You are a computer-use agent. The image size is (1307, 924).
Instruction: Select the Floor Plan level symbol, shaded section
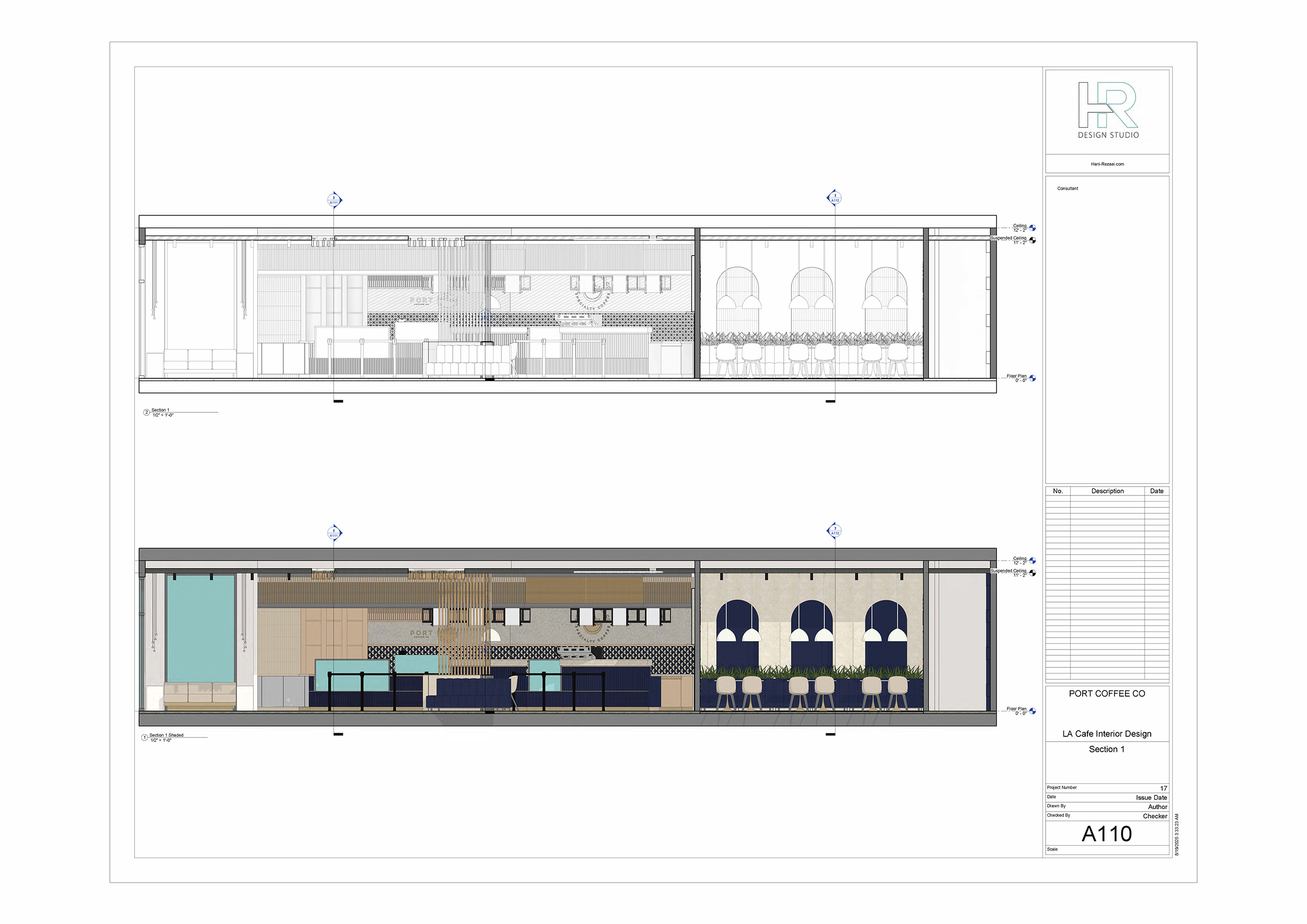coord(1032,711)
